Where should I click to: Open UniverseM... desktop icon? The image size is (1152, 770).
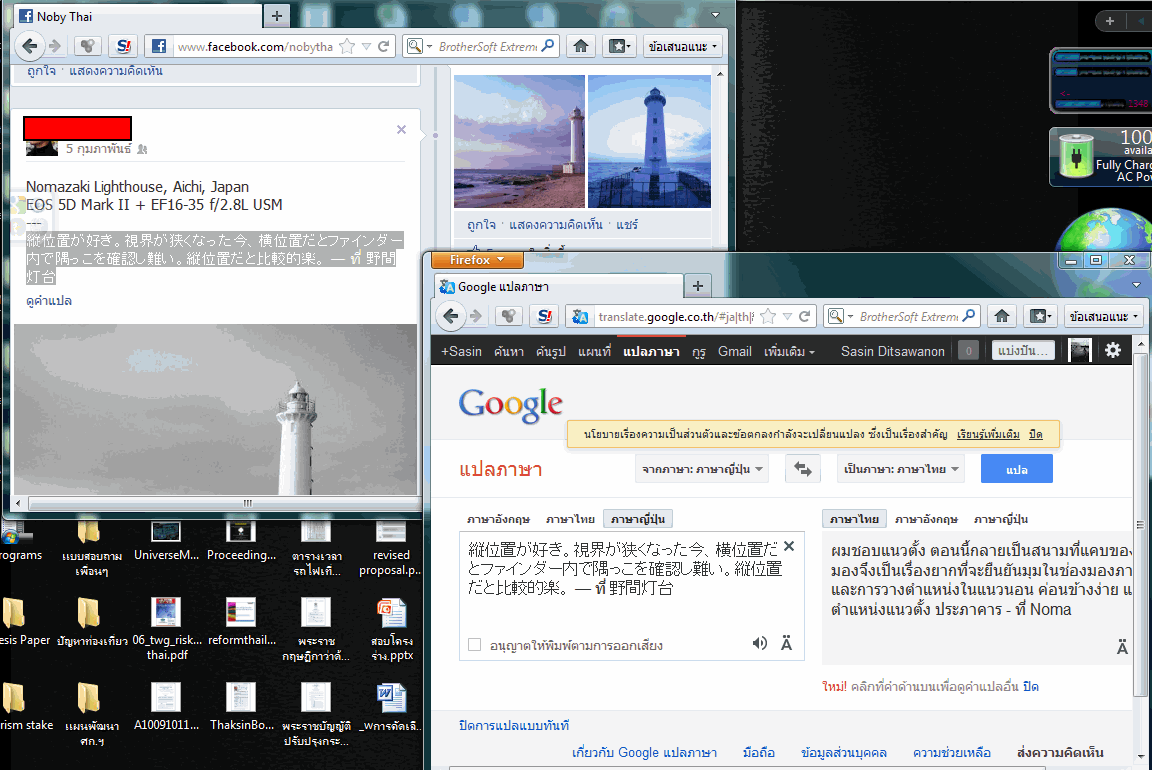166,541
